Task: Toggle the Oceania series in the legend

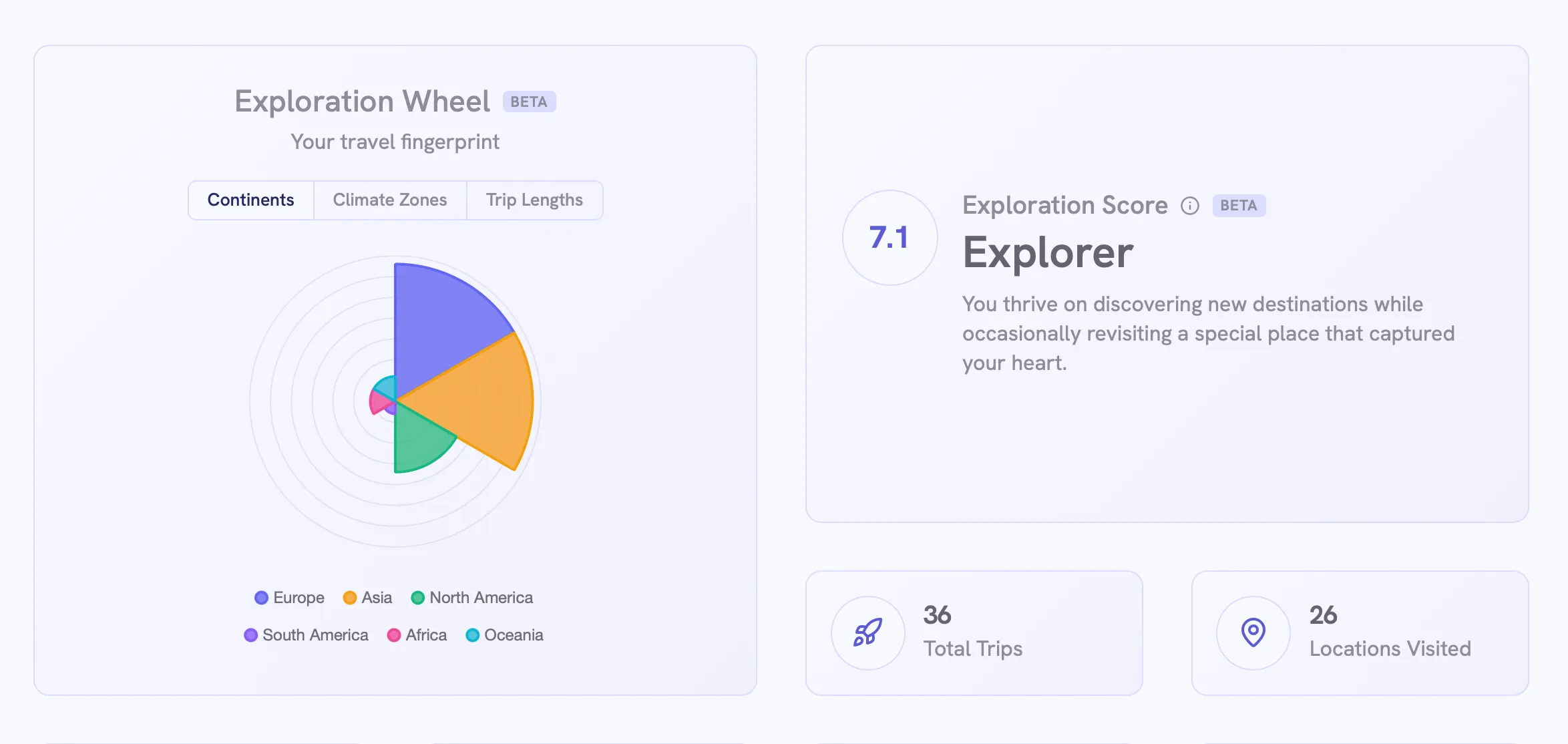Action: pyautogui.click(x=504, y=635)
